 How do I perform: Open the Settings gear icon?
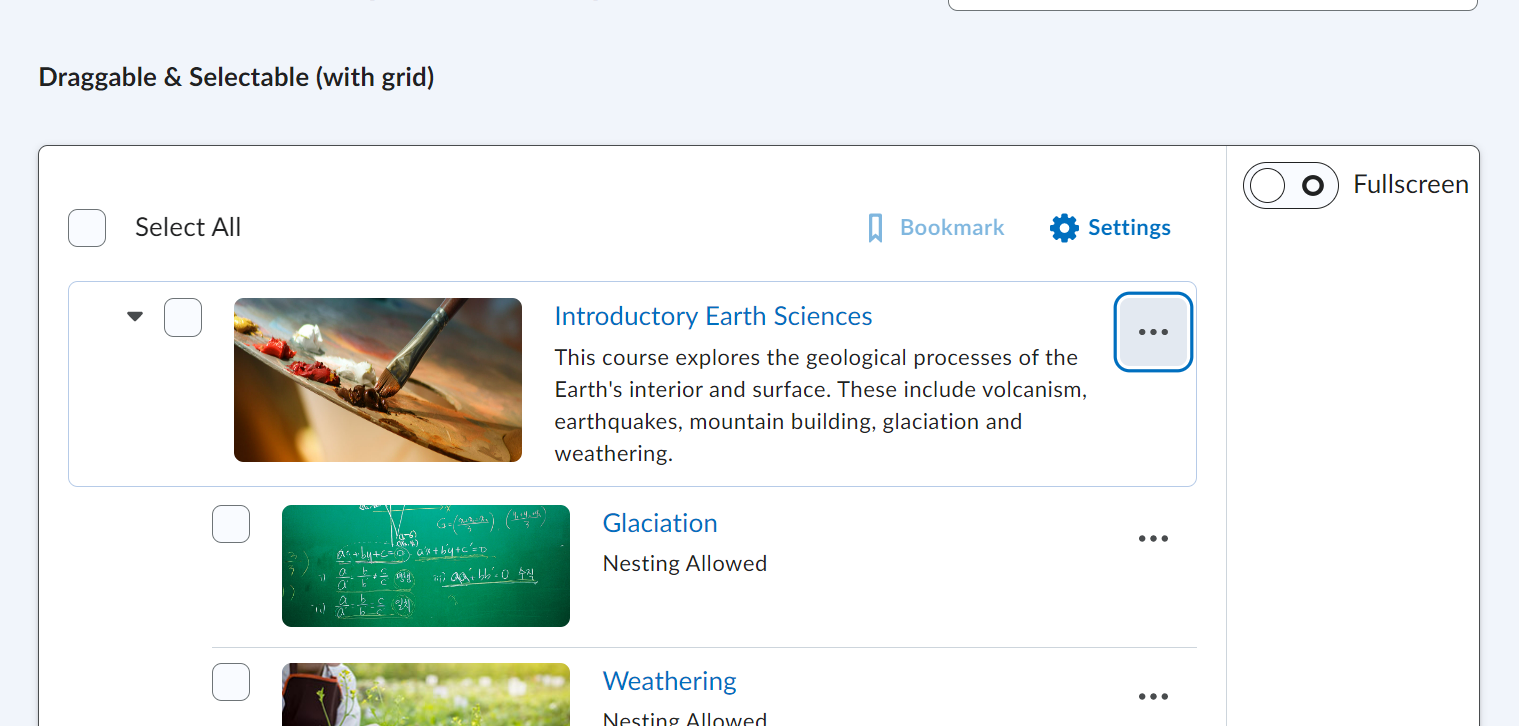click(x=1063, y=227)
